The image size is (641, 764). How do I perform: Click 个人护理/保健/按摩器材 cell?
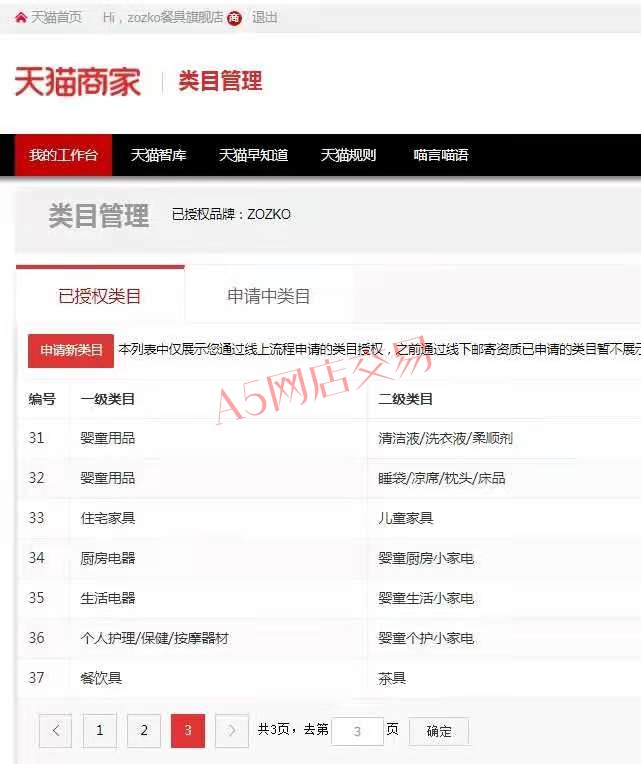(x=154, y=638)
